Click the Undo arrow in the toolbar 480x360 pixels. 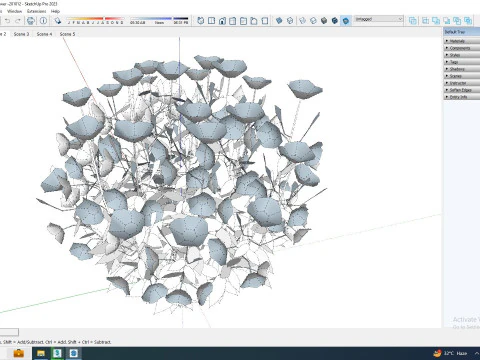click(x=7, y=21)
